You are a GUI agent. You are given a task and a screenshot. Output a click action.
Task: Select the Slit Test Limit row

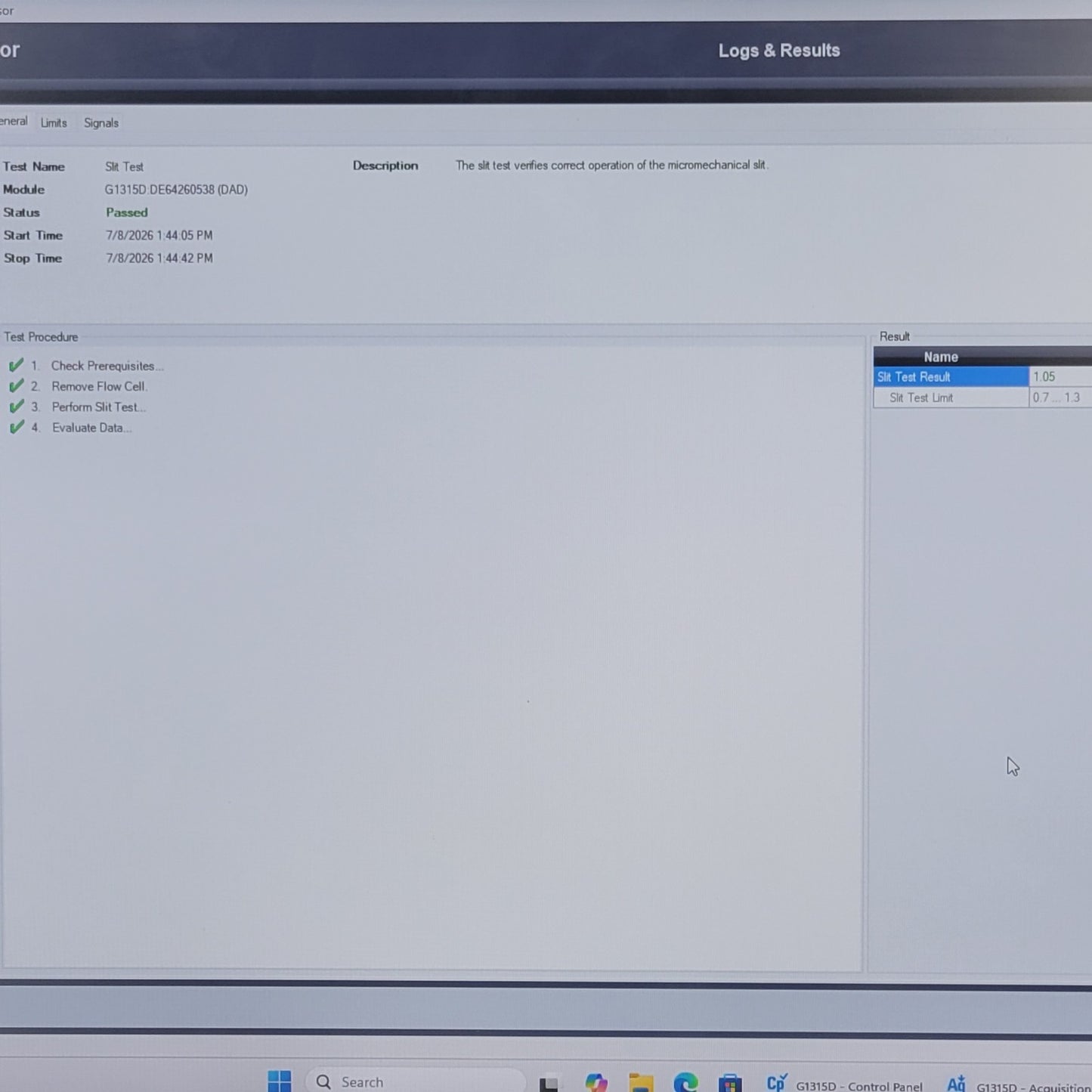[x=982, y=398]
